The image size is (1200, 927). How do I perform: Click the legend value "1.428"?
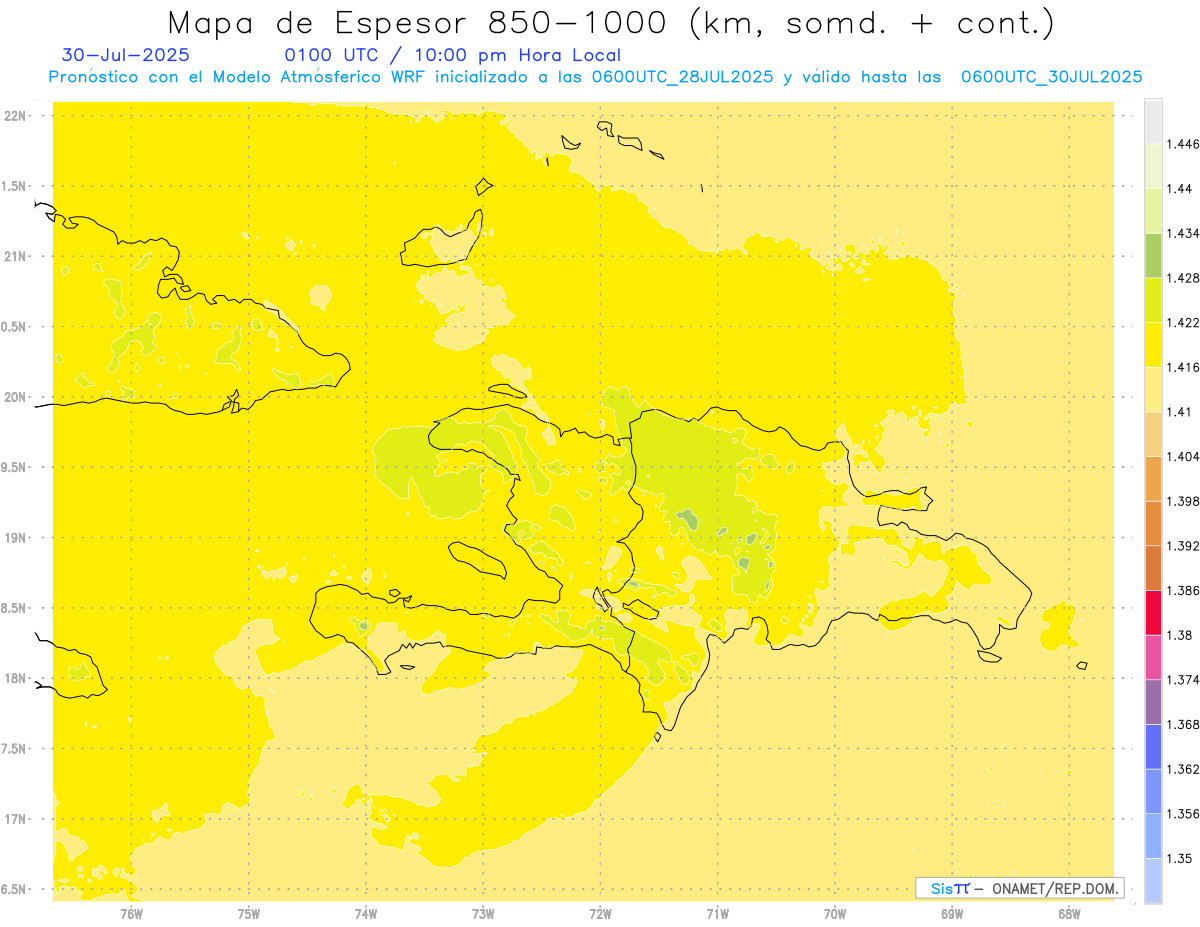1185,278
